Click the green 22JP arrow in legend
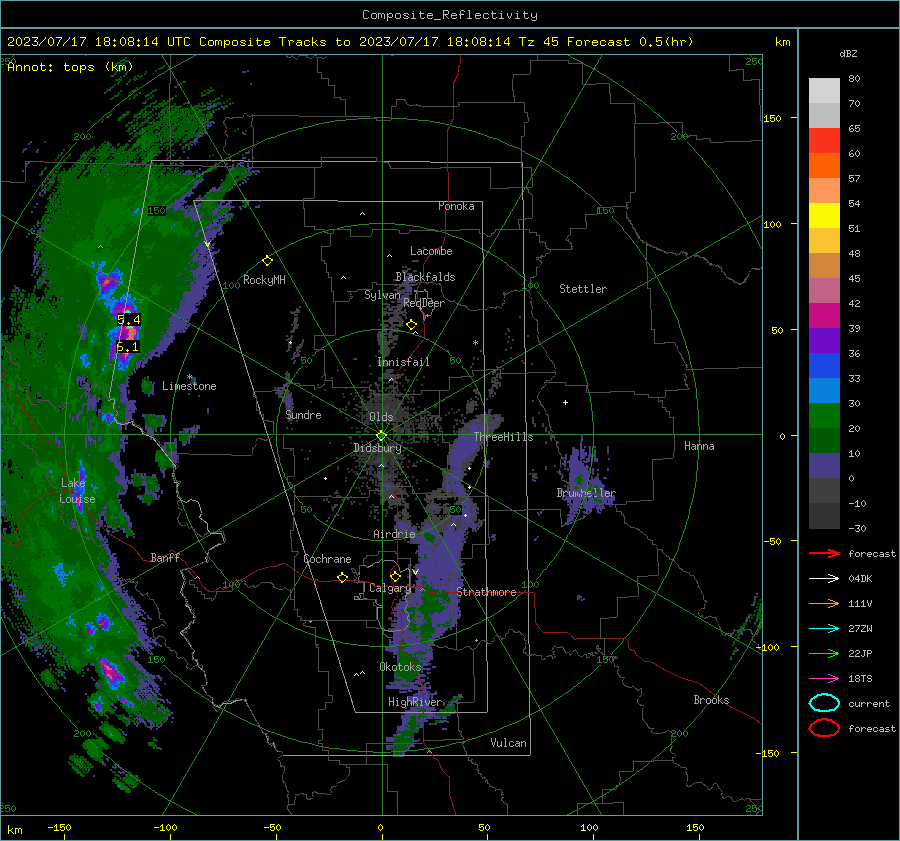The height and width of the screenshot is (841, 900). coord(824,653)
